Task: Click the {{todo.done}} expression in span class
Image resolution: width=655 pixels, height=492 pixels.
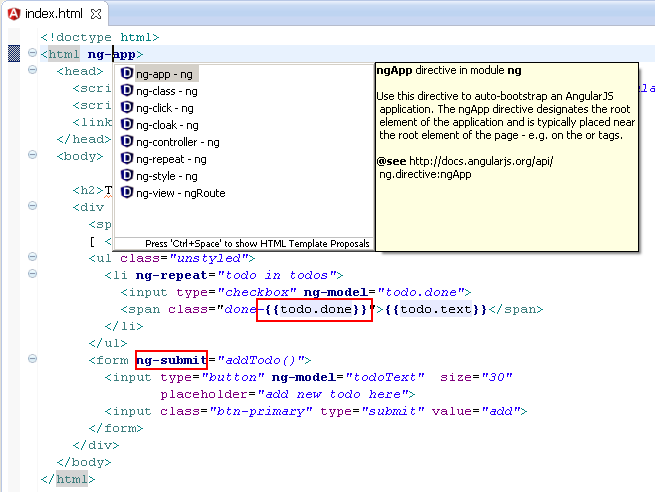Action: point(316,309)
